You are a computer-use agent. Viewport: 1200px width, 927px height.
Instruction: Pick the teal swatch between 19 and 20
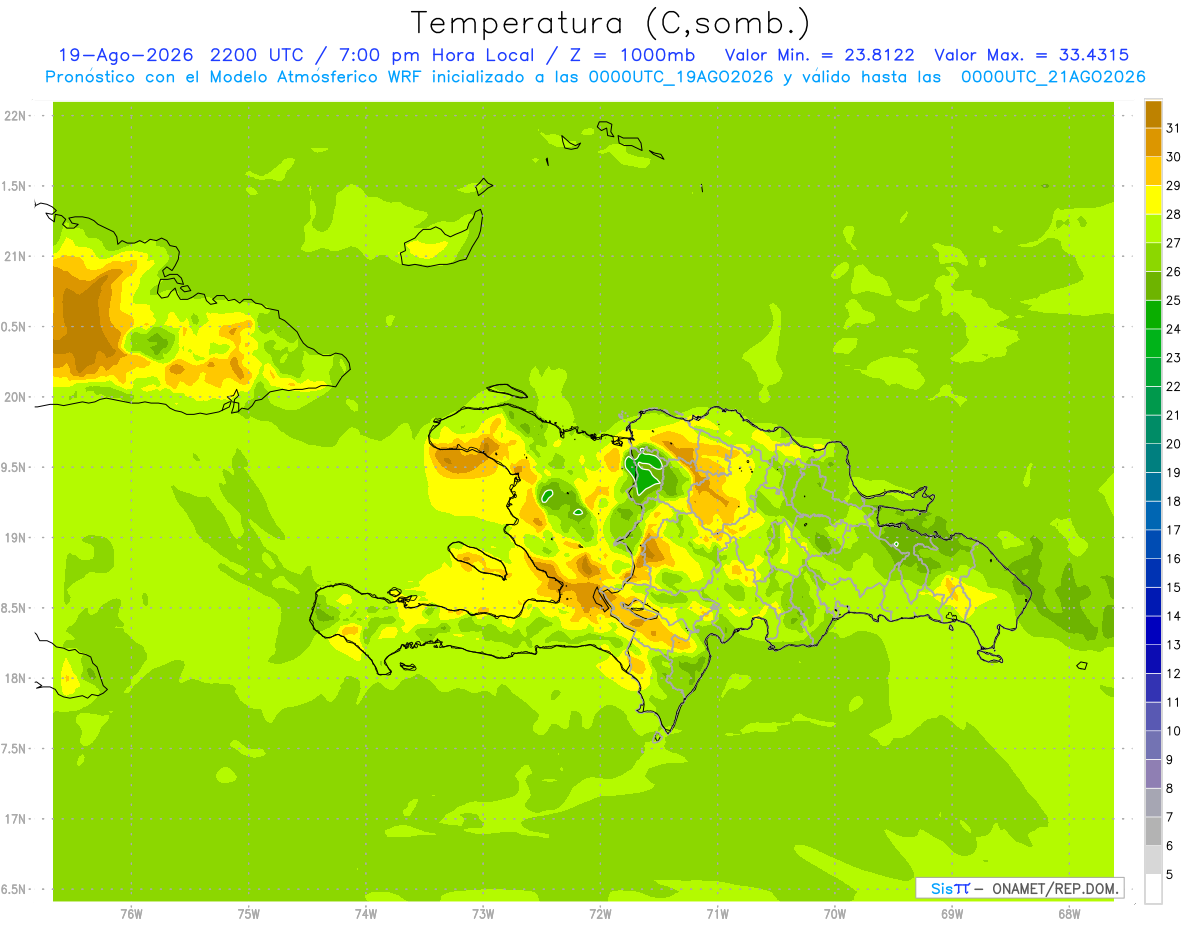click(1153, 458)
